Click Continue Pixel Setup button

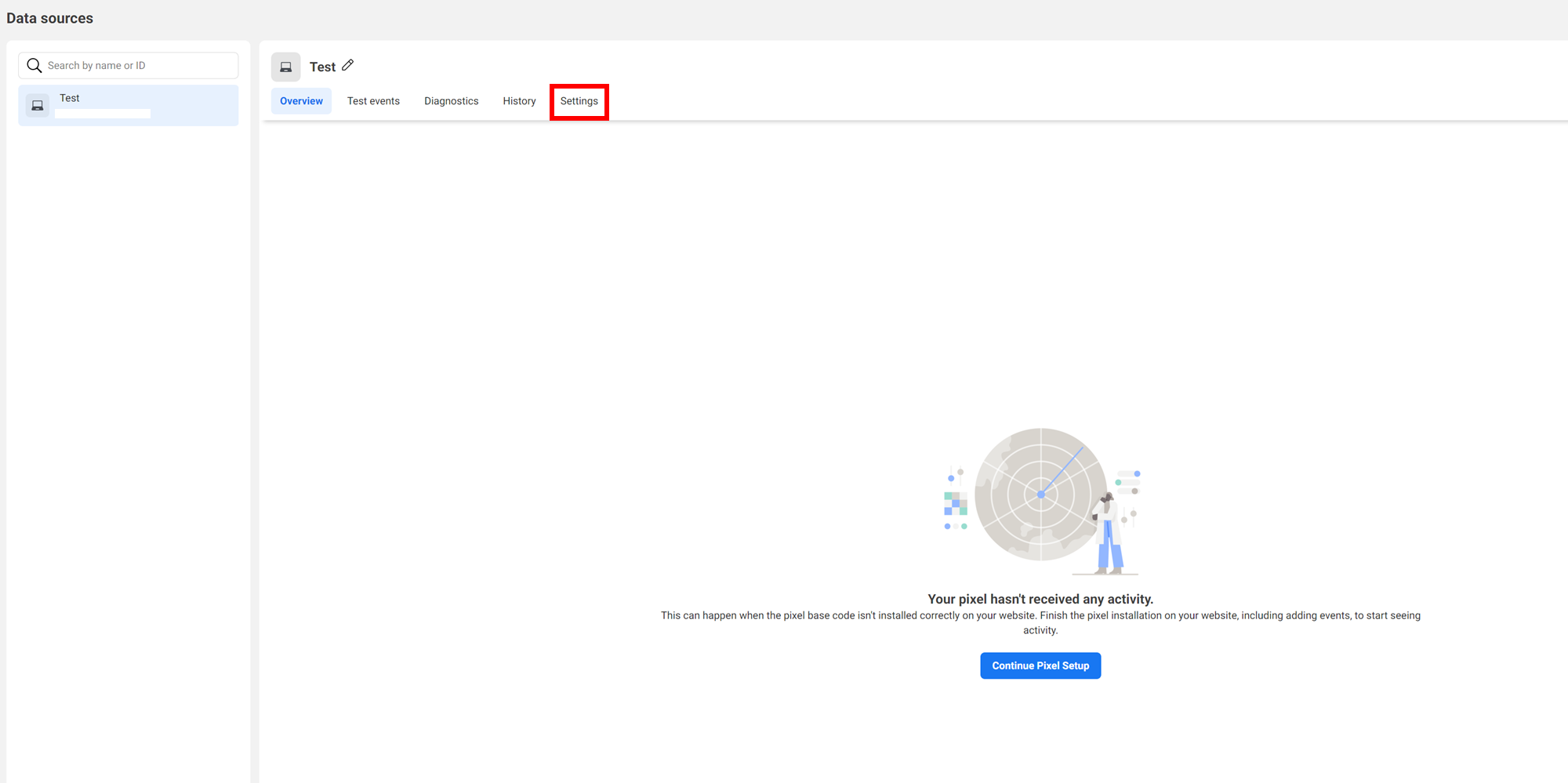pyautogui.click(x=1040, y=665)
